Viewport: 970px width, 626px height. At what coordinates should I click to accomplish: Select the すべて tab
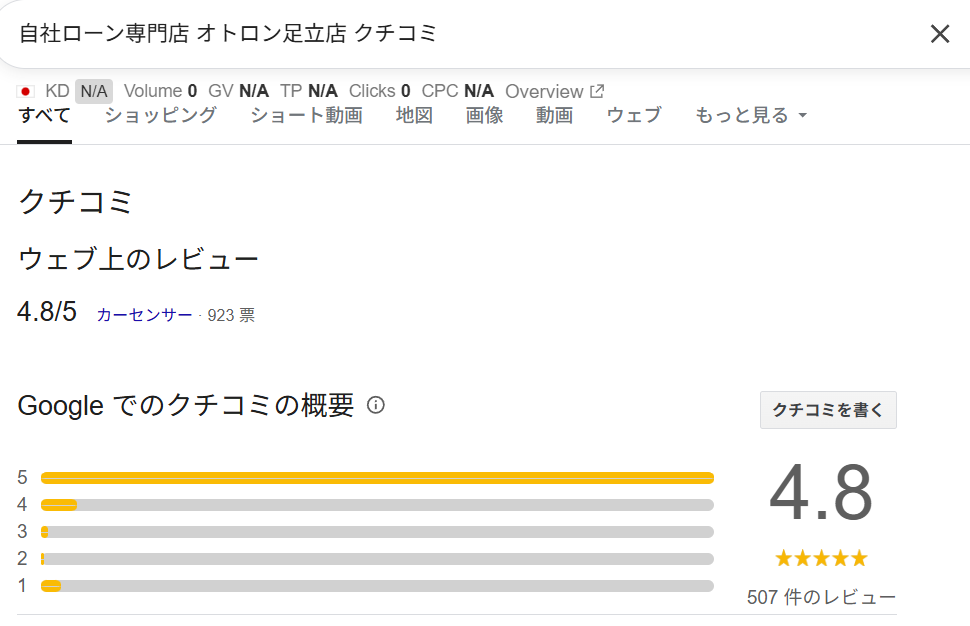pyautogui.click(x=45, y=115)
